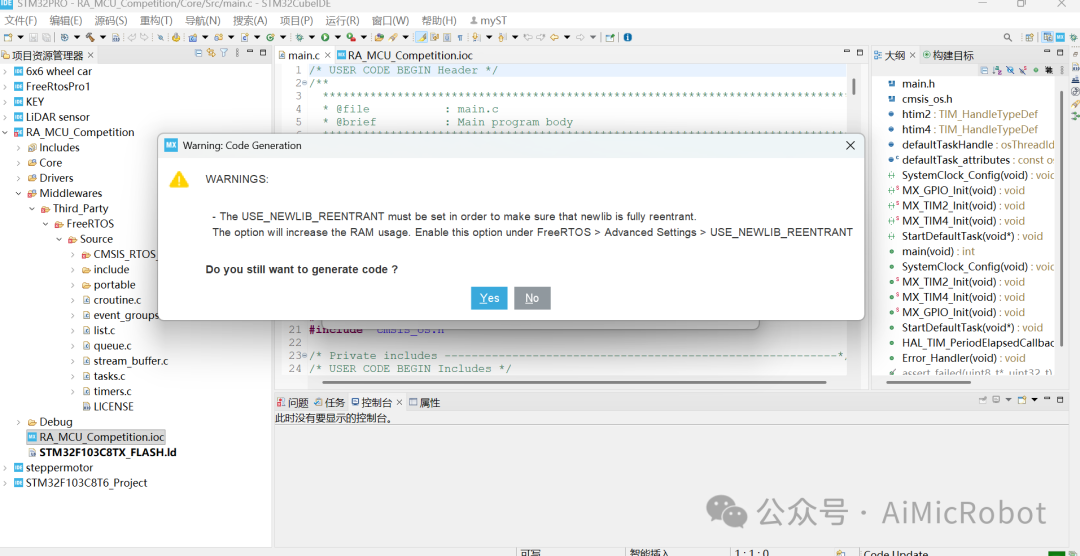
Task: Expand the Drivers folder
Action: [x=19, y=178]
